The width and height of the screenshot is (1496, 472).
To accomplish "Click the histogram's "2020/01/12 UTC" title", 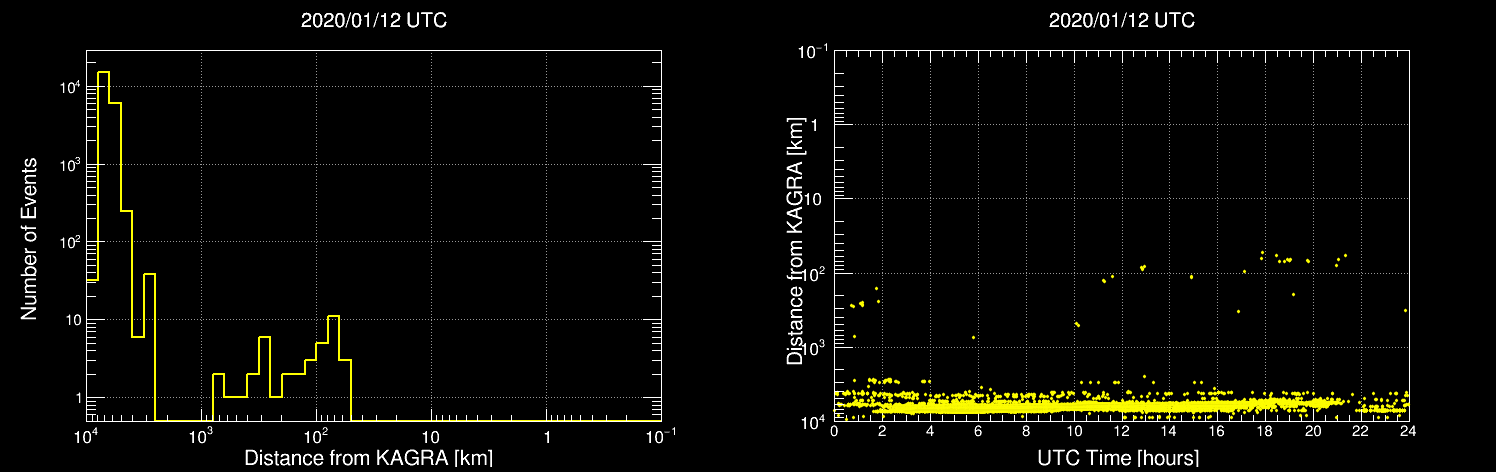I will [x=374, y=20].
